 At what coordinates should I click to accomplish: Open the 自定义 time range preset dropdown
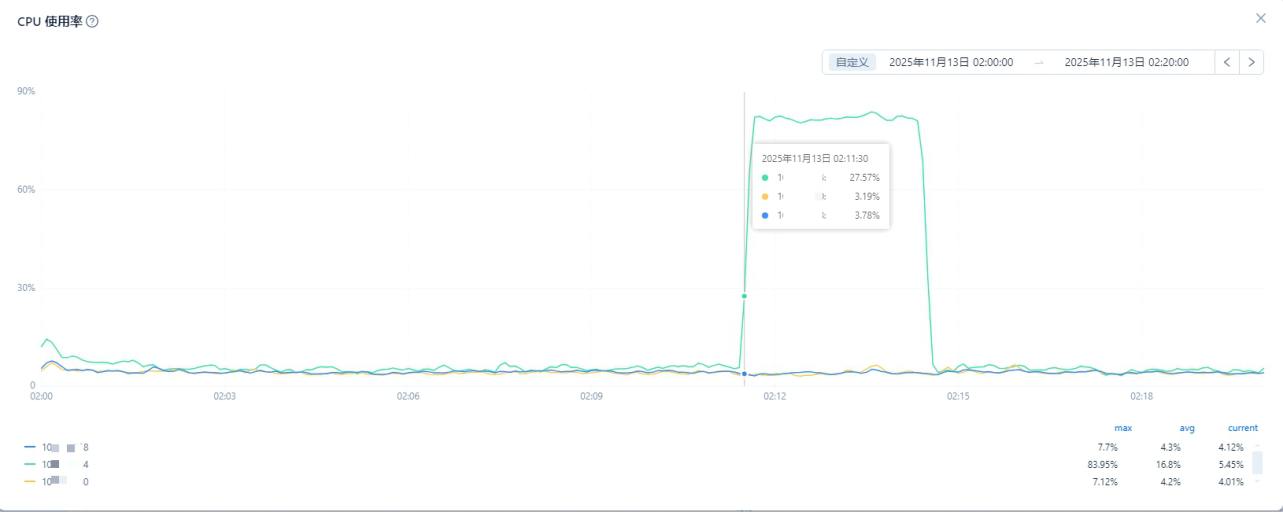(x=852, y=62)
